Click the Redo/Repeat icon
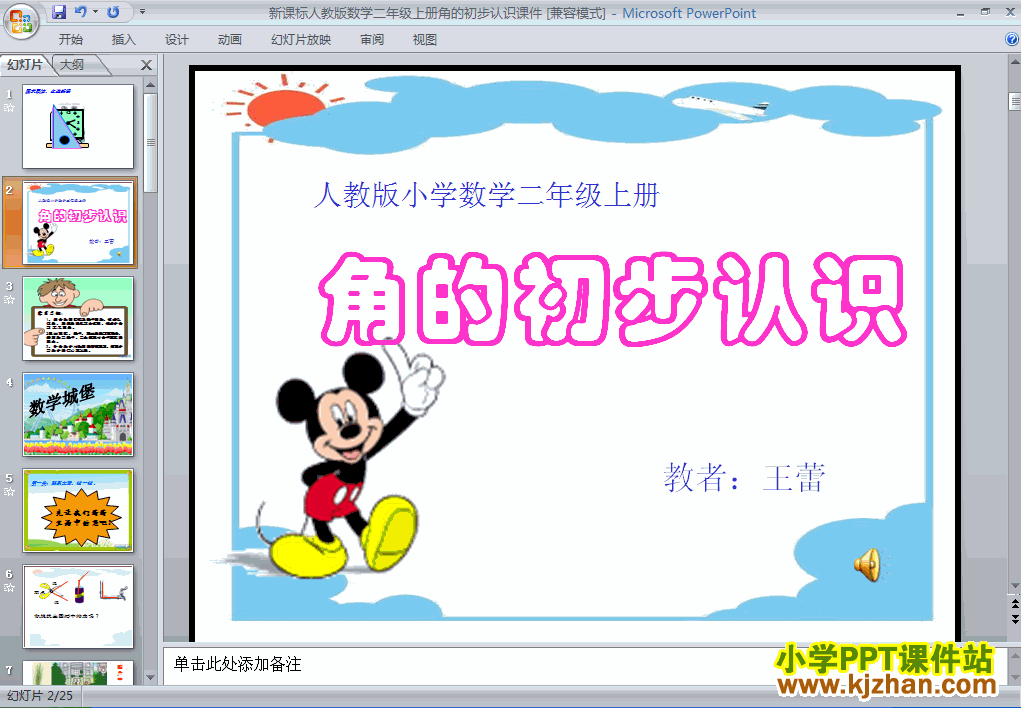1021x708 pixels. point(113,12)
